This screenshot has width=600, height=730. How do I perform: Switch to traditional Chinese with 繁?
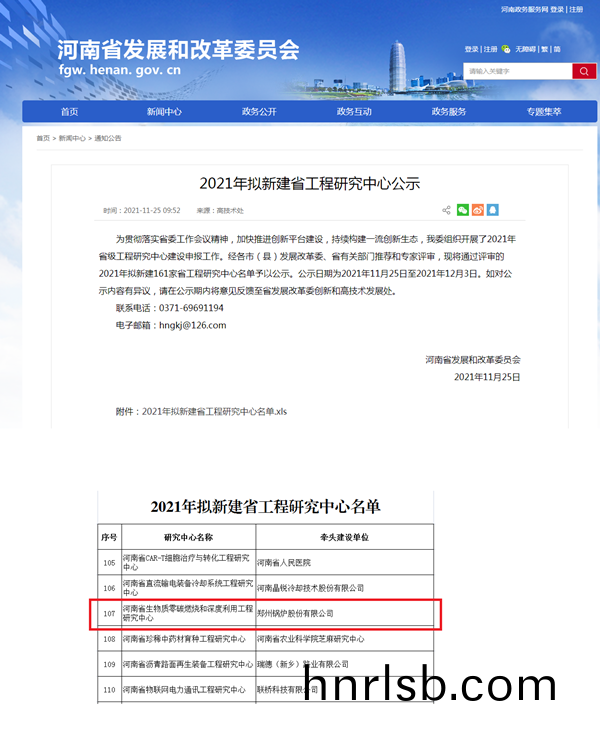[544, 49]
